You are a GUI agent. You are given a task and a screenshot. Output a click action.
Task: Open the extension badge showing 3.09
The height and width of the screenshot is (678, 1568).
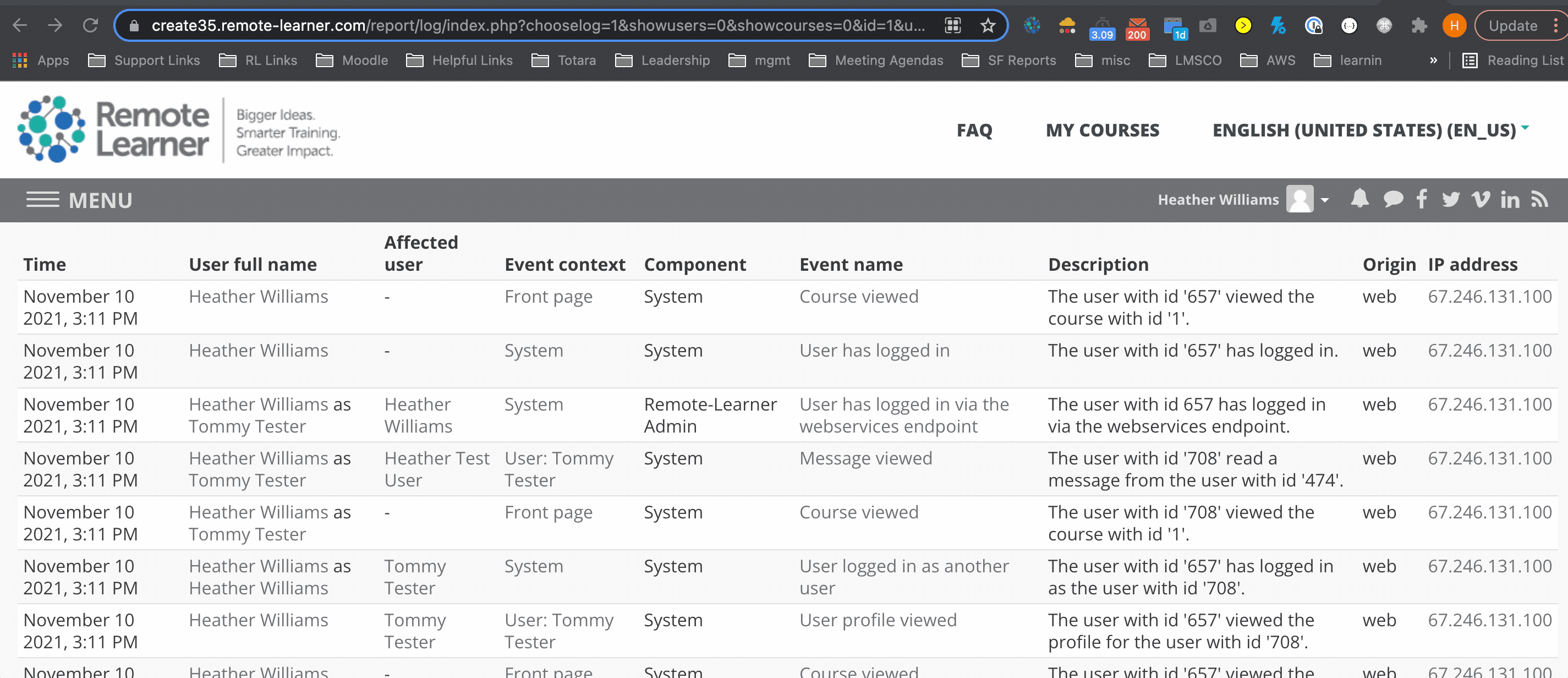click(x=1102, y=28)
